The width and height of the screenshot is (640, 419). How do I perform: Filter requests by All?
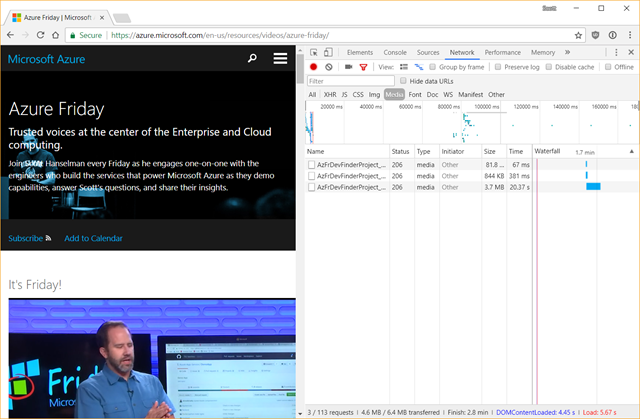pyautogui.click(x=312, y=95)
